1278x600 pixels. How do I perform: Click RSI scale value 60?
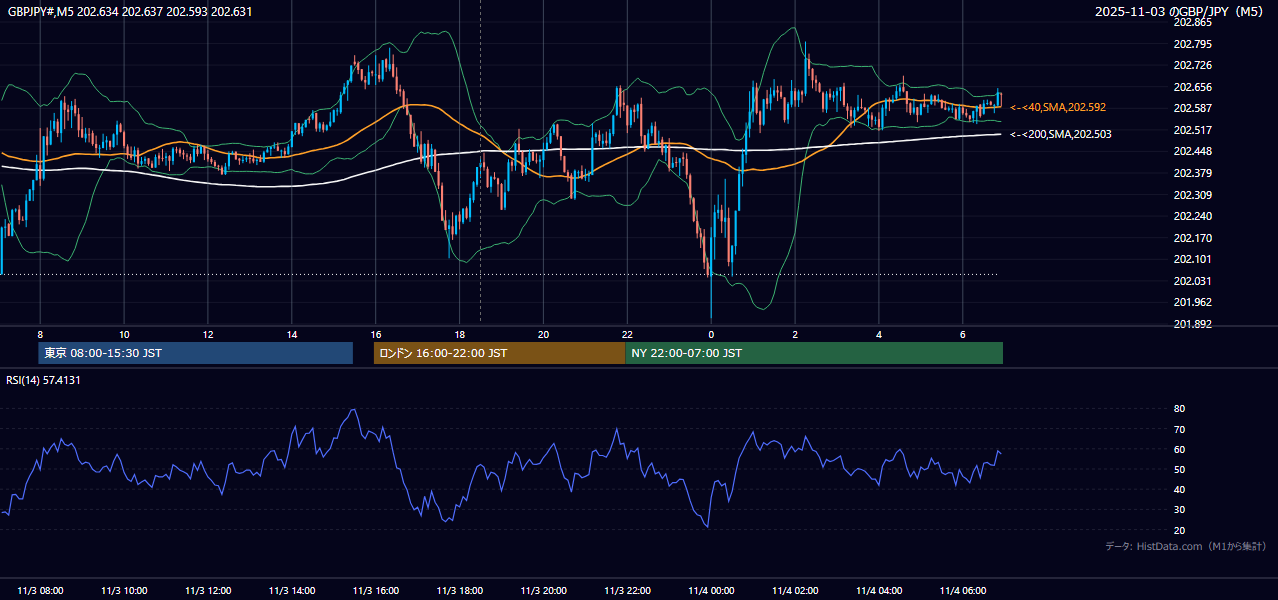click(1179, 449)
